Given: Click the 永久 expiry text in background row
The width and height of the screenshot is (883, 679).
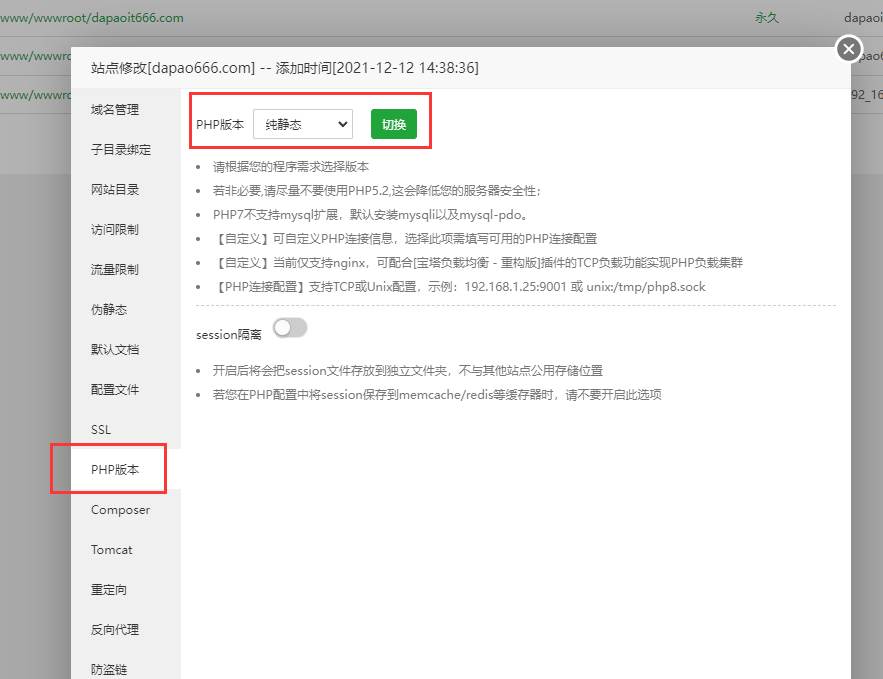Looking at the screenshot, I should click(766, 17).
